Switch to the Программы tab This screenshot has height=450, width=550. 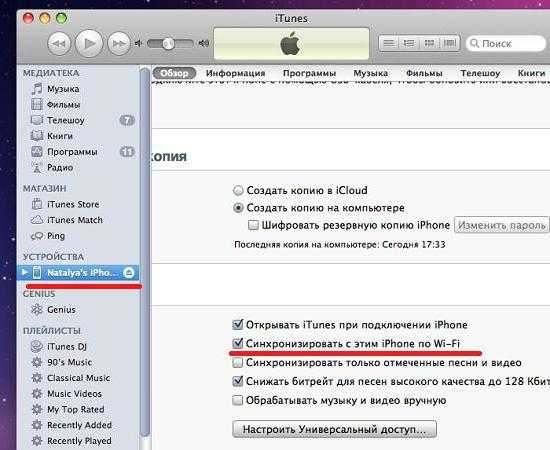pyautogui.click(x=309, y=73)
